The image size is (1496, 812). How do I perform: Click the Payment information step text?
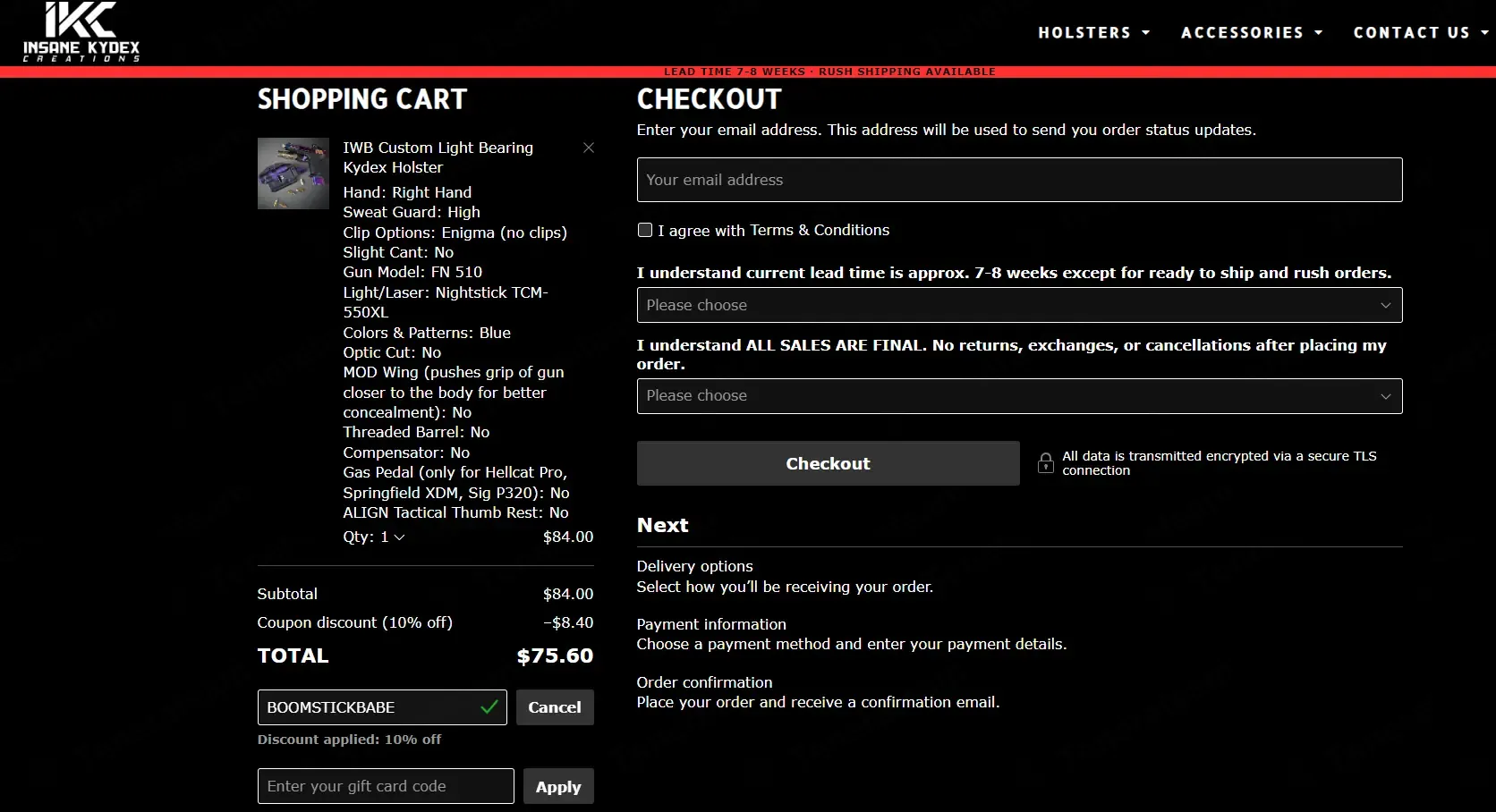coord(711,624)
